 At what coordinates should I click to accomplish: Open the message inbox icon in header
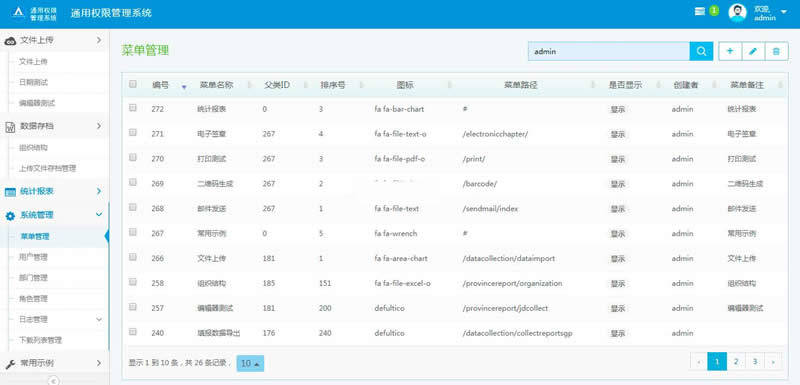(x=700, y=12)
